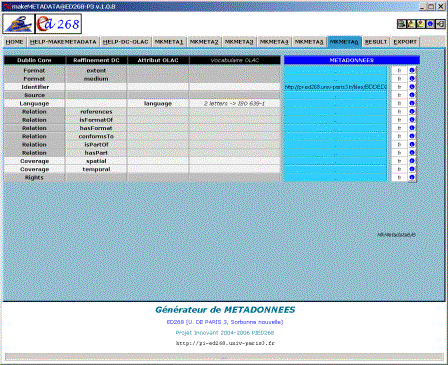
Task: Click the 'fr' language field in Identifier row
Action: 399,87
